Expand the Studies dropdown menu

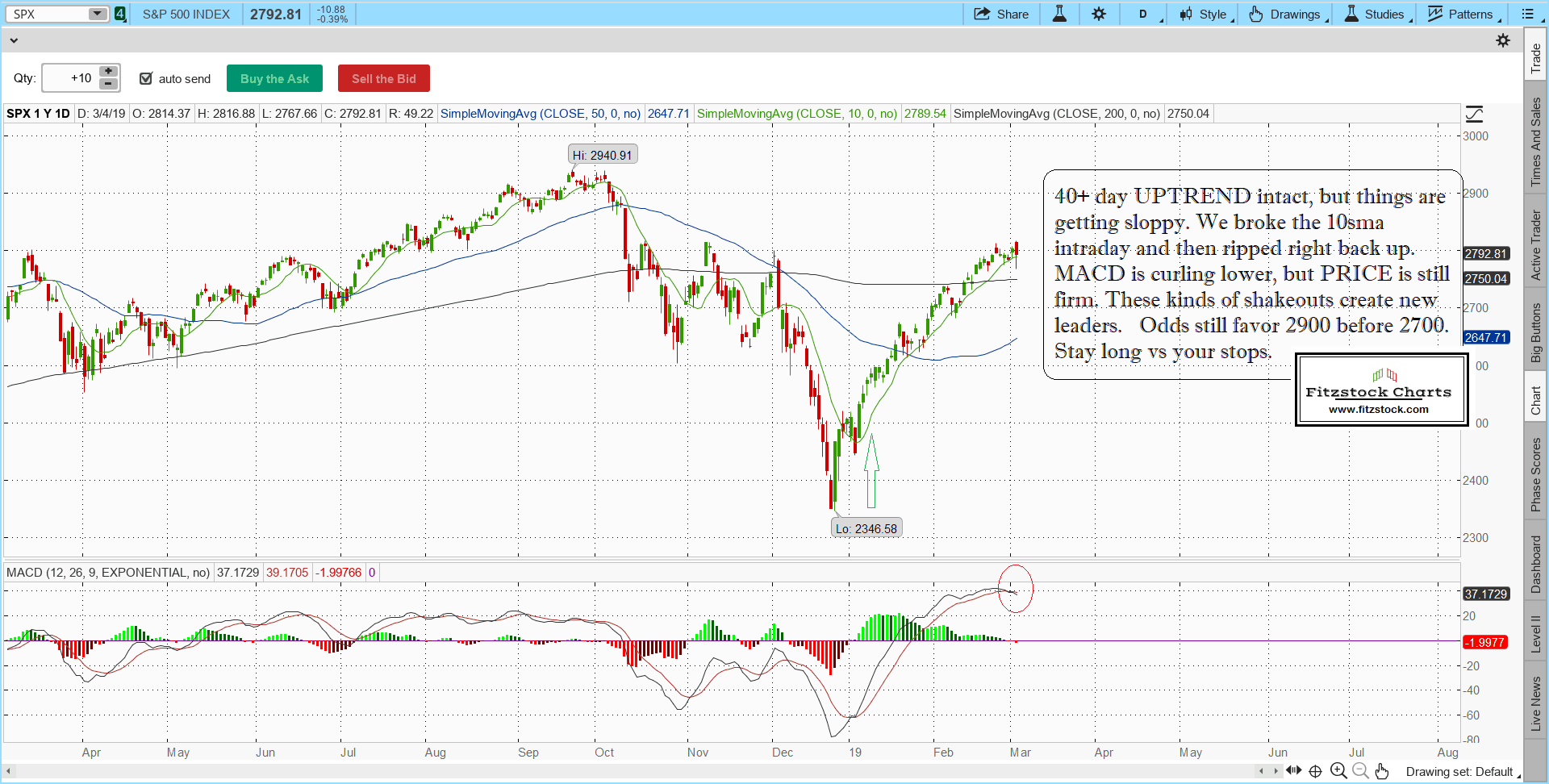click(x=1378, y=14)
